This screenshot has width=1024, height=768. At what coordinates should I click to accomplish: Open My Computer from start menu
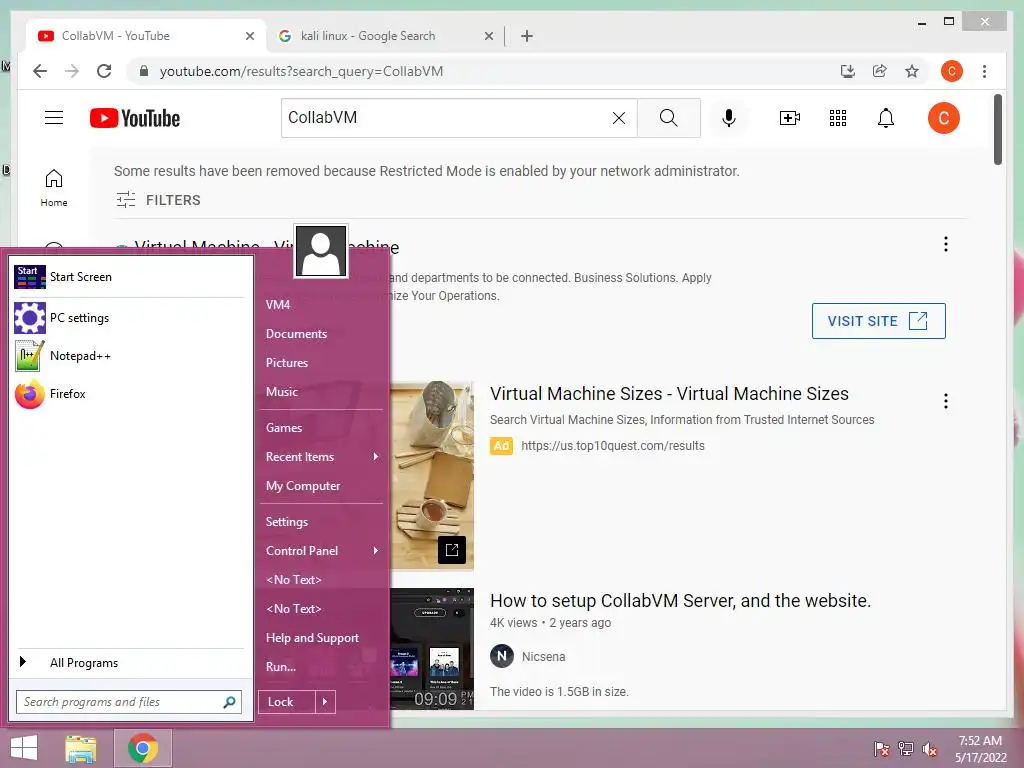tap(303, 486)
